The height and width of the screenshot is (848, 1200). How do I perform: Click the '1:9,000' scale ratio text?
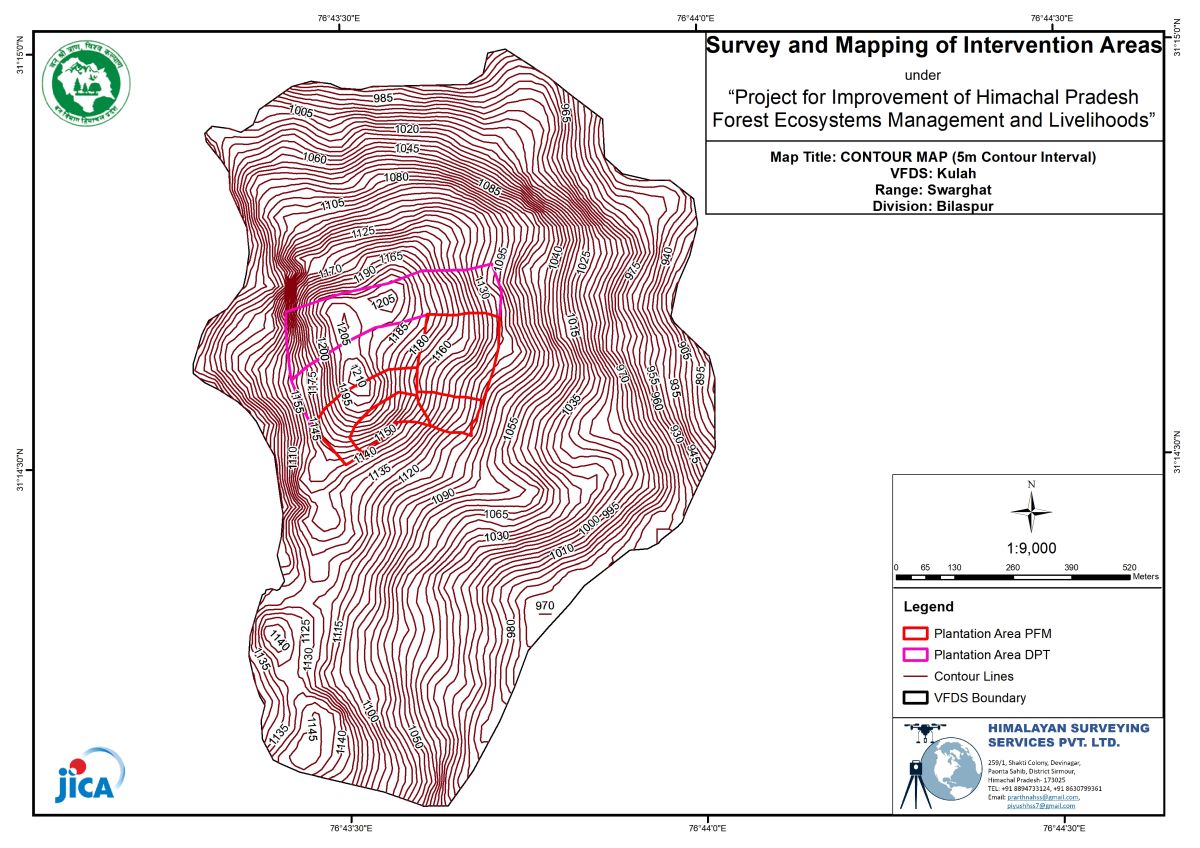point(1031,549)
